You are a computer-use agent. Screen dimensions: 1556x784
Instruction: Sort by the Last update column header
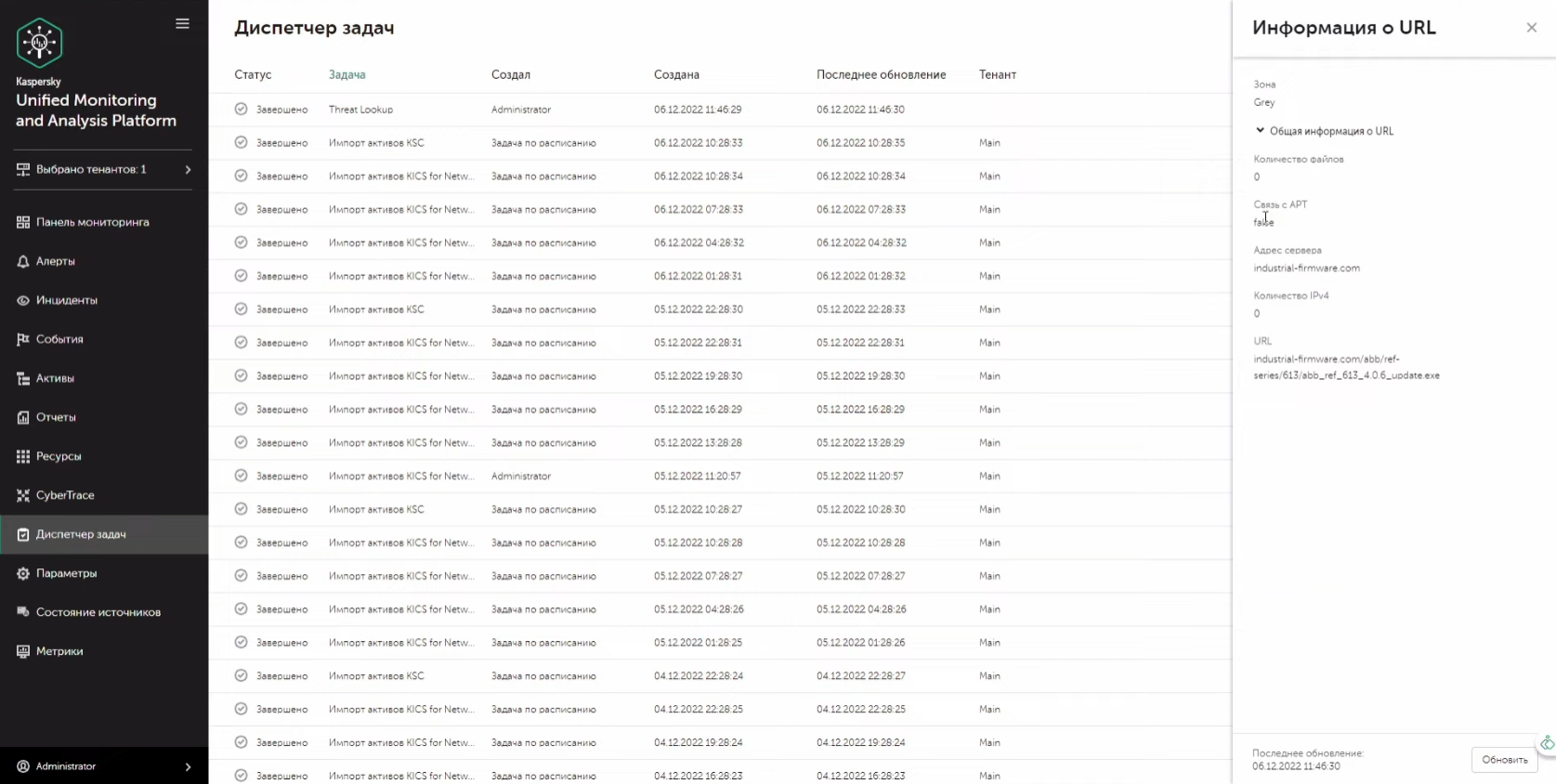881,75
